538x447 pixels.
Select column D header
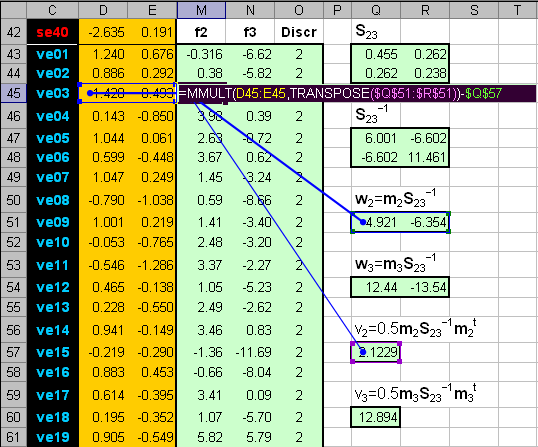click(x=103, y=10)
